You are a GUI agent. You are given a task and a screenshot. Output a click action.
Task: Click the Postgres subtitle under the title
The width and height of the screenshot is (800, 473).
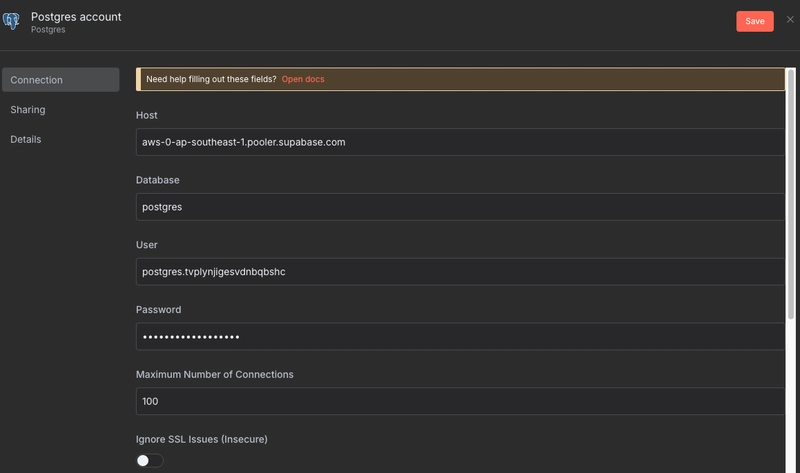[x=48, y=30]
